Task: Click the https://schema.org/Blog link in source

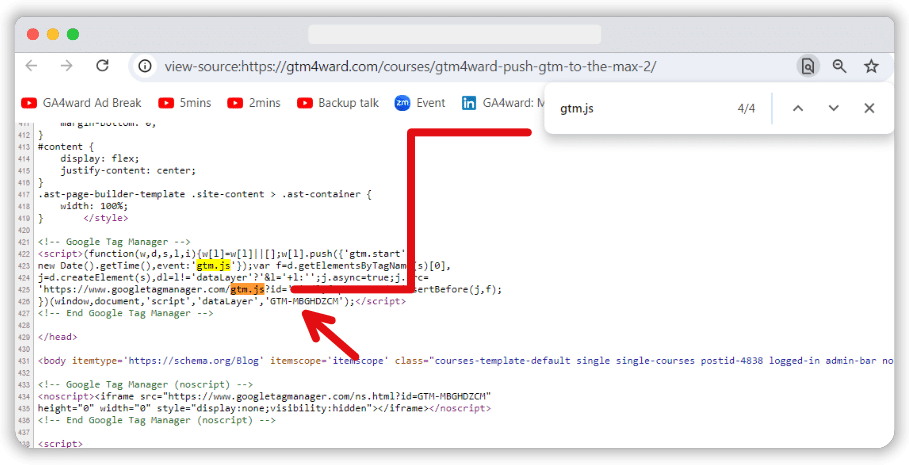Action: pos(194,361)
